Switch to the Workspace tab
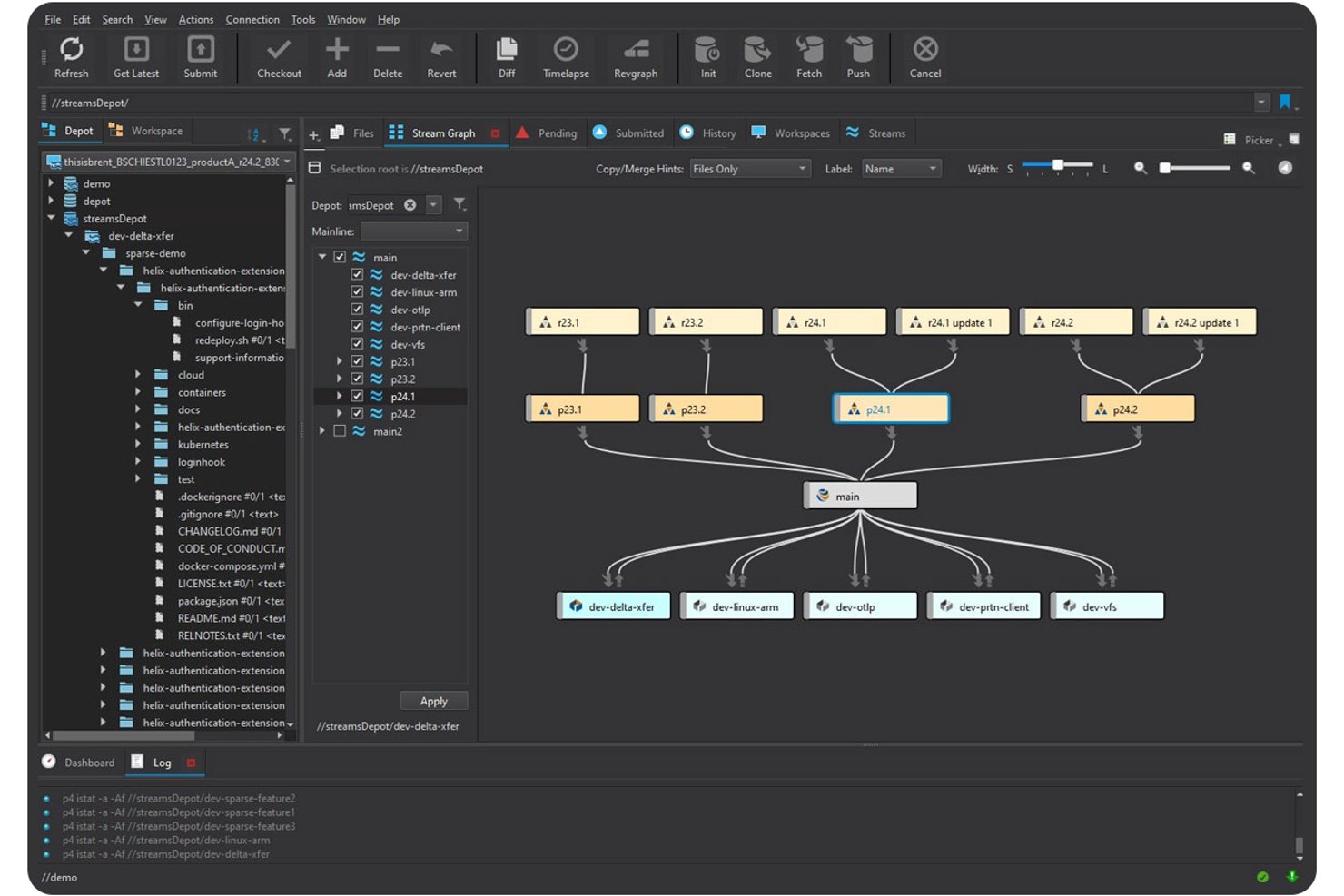The image size is (1344, 896). click(145, 131)
